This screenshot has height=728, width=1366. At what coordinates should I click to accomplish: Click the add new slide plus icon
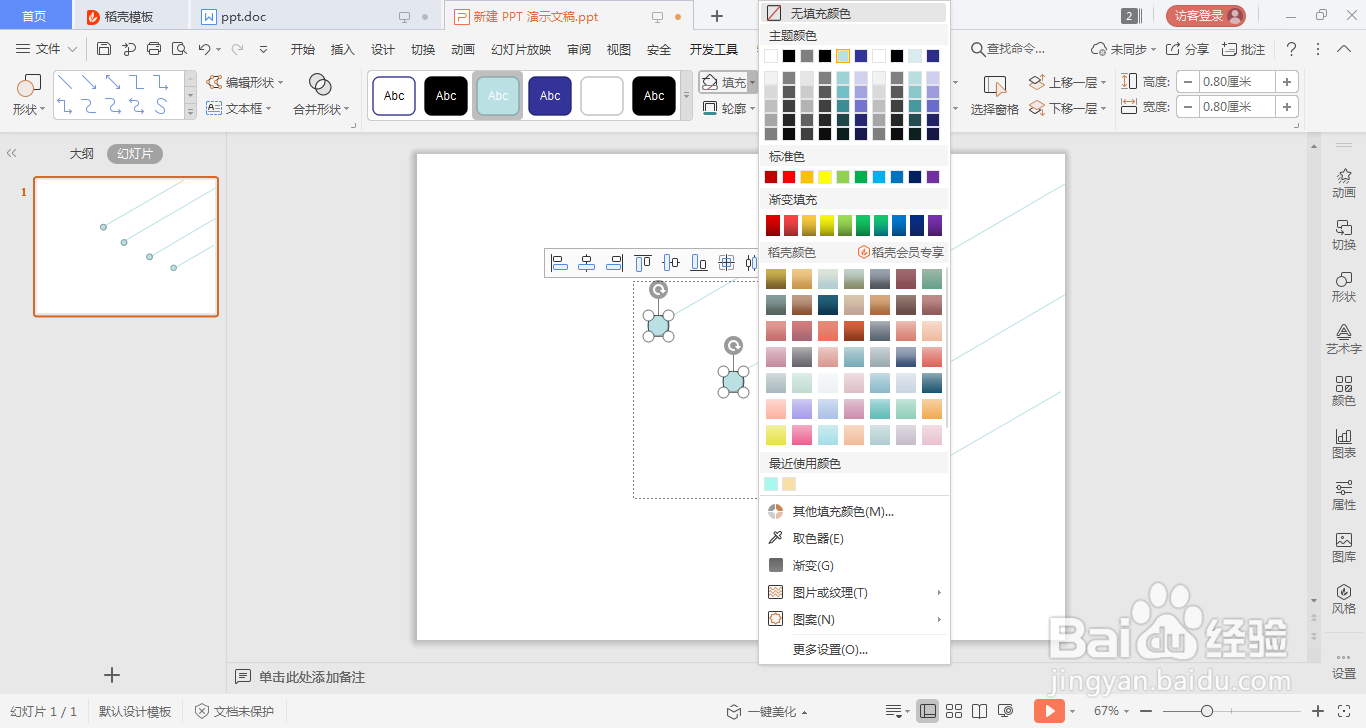click(x=112, y=675)
